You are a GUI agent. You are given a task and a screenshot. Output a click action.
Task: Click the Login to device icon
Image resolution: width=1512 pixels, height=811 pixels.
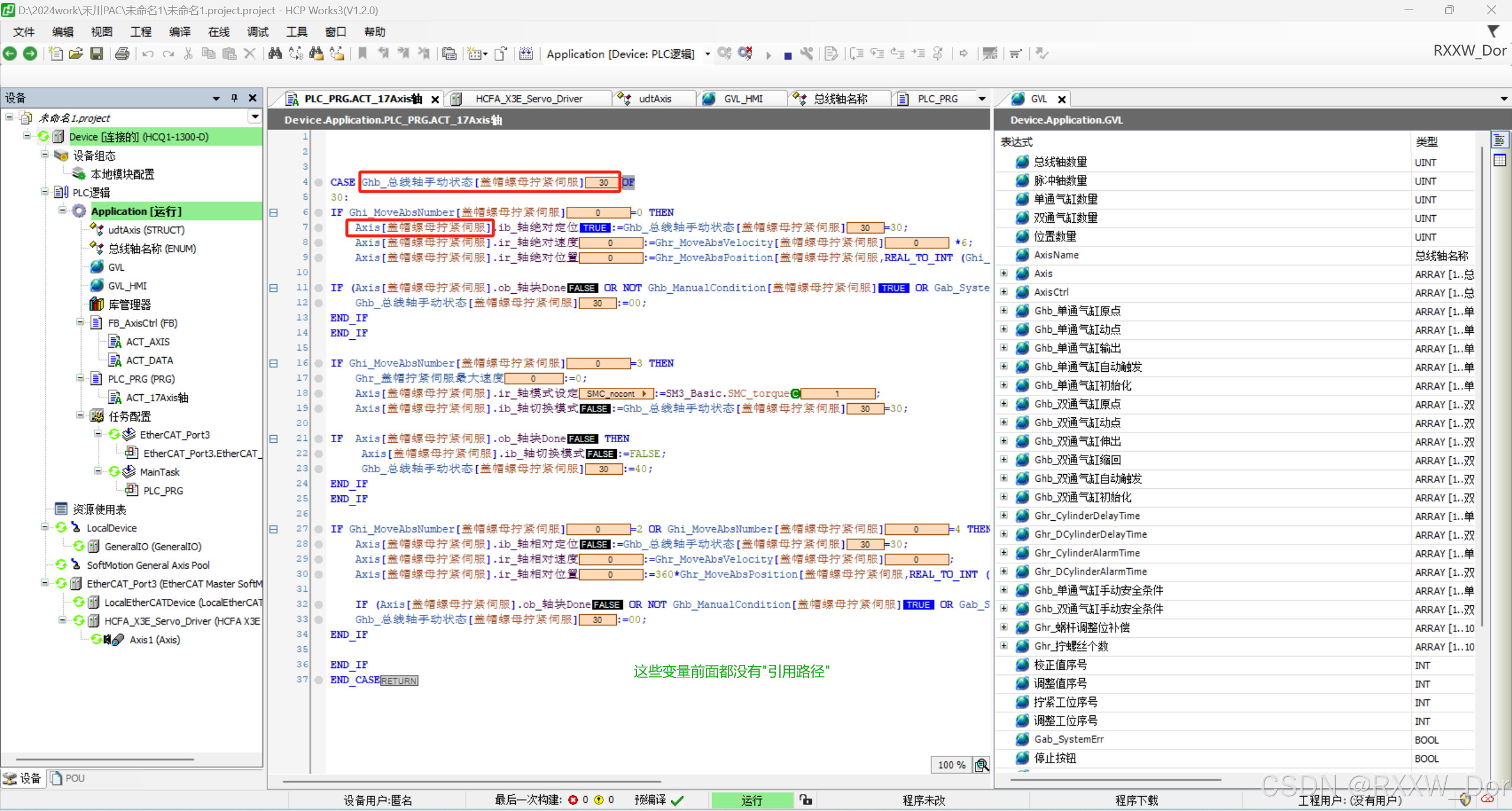(x=725, y=53)
